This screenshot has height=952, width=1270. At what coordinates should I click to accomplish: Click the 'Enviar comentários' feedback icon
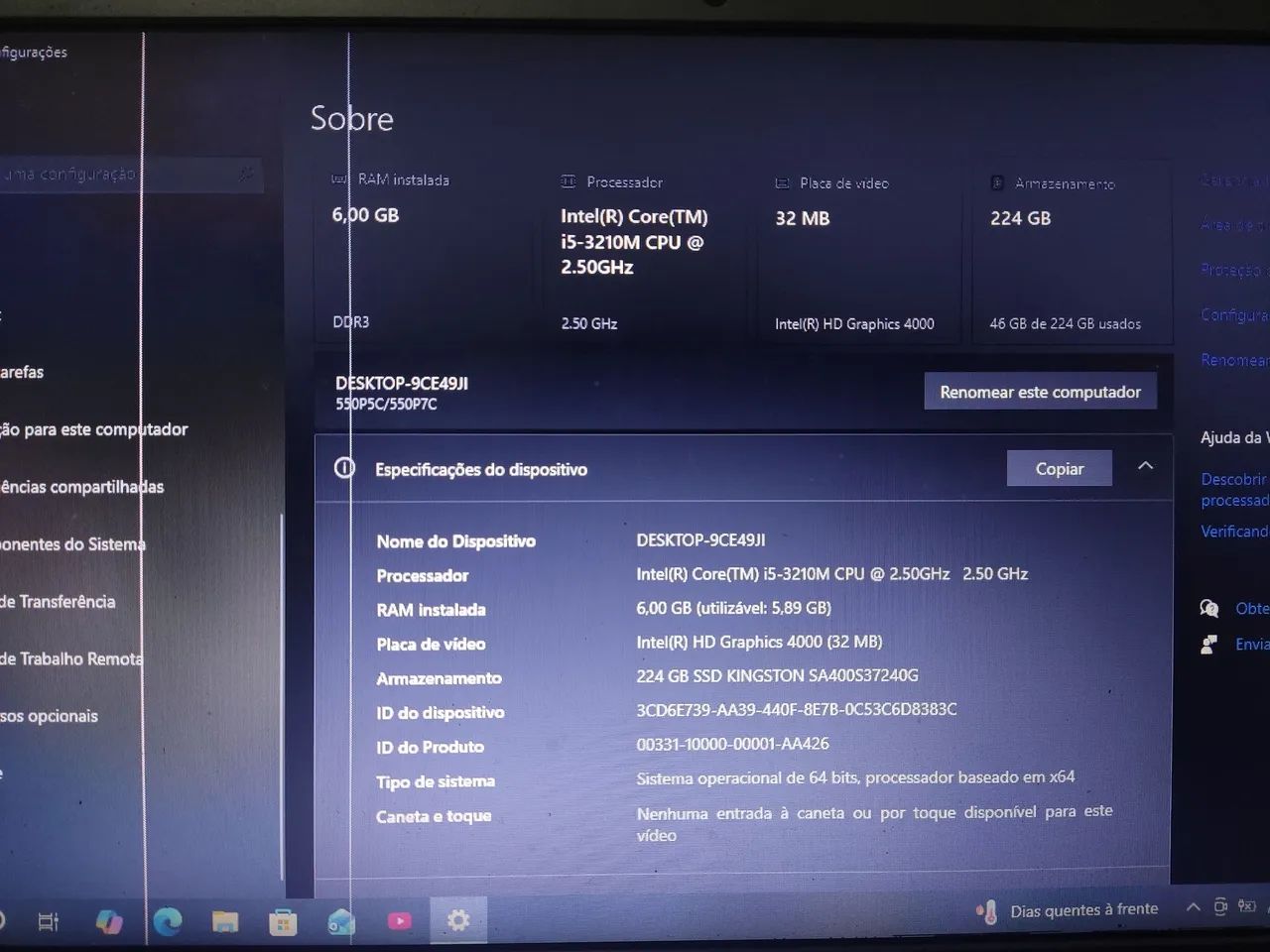tap(1209, 645)
